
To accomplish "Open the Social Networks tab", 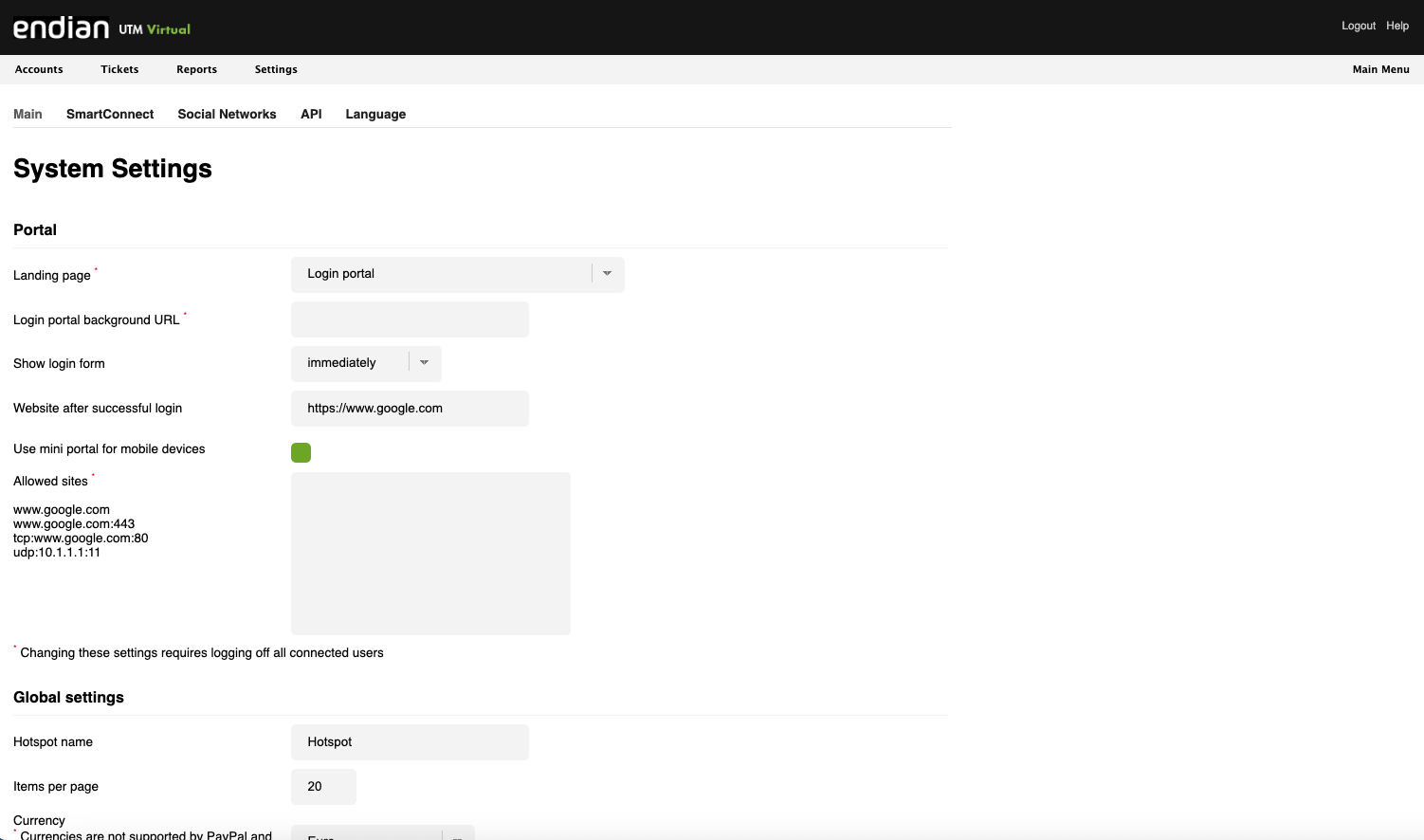I will [x=227, y=114].
